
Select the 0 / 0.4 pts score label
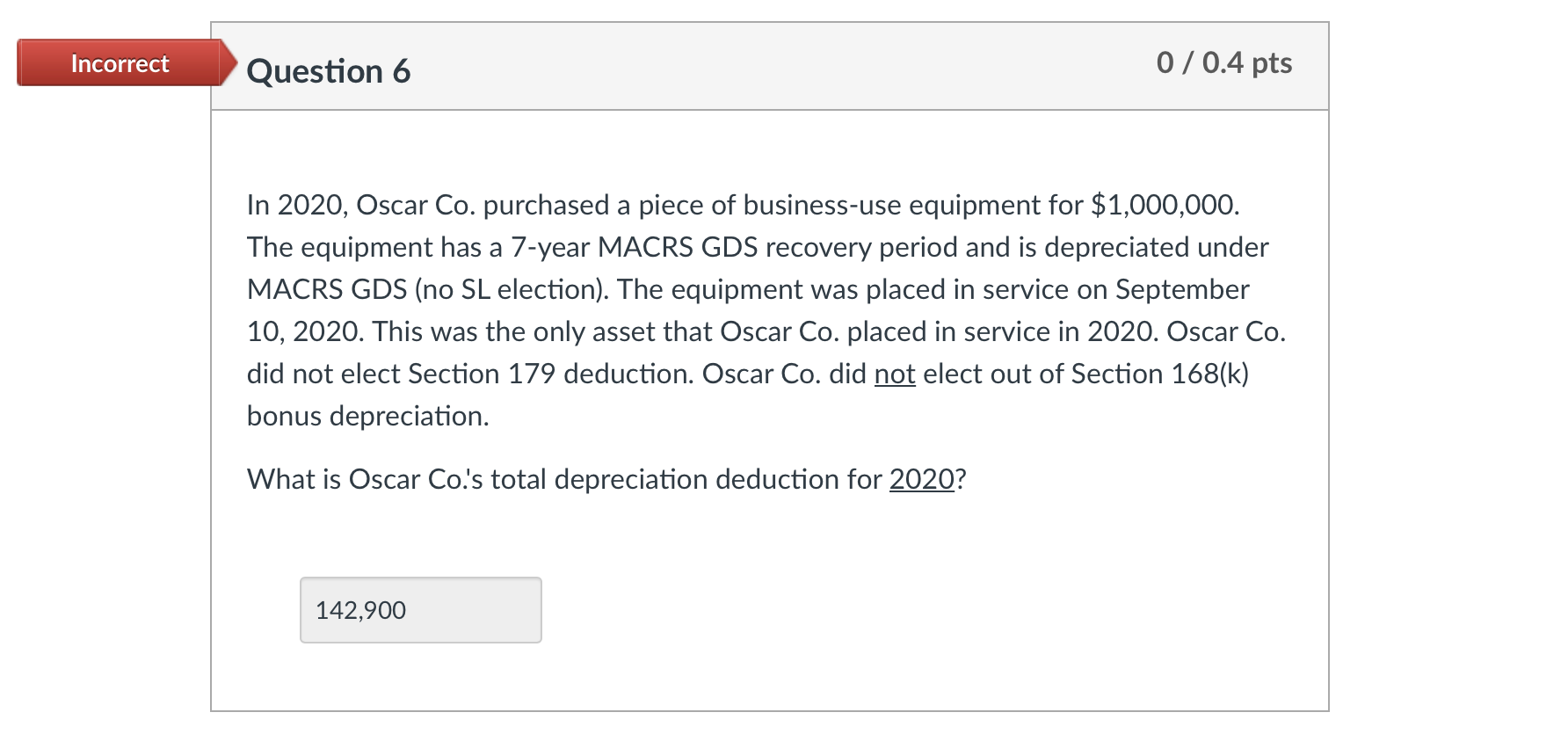pos(1223,62)
